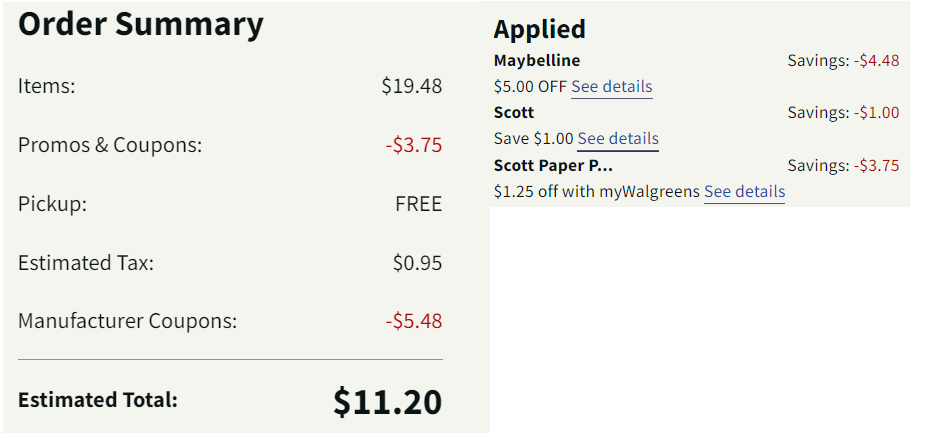Select the Maybelline coupon name
The image size is (930, 438).
[537, 61]
